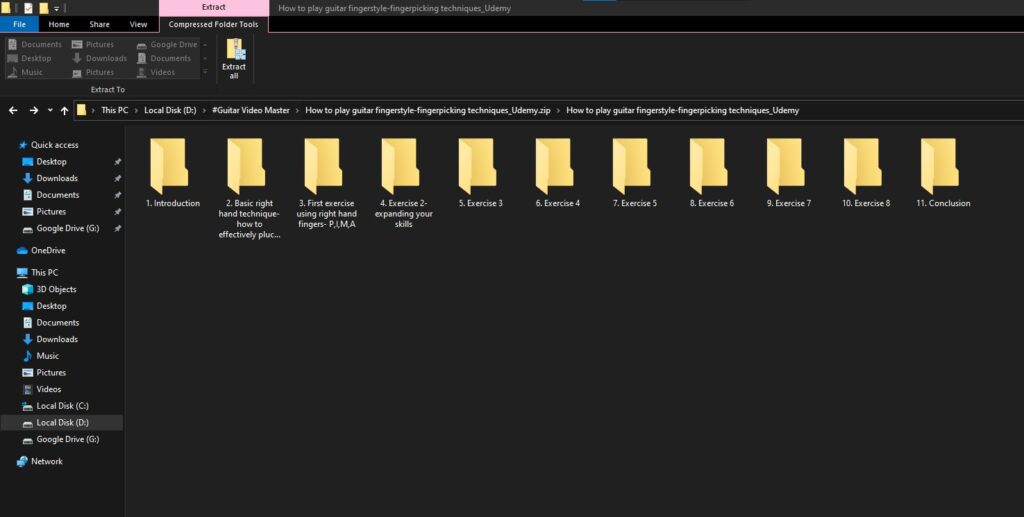Open the File menu

click(19, 24)
